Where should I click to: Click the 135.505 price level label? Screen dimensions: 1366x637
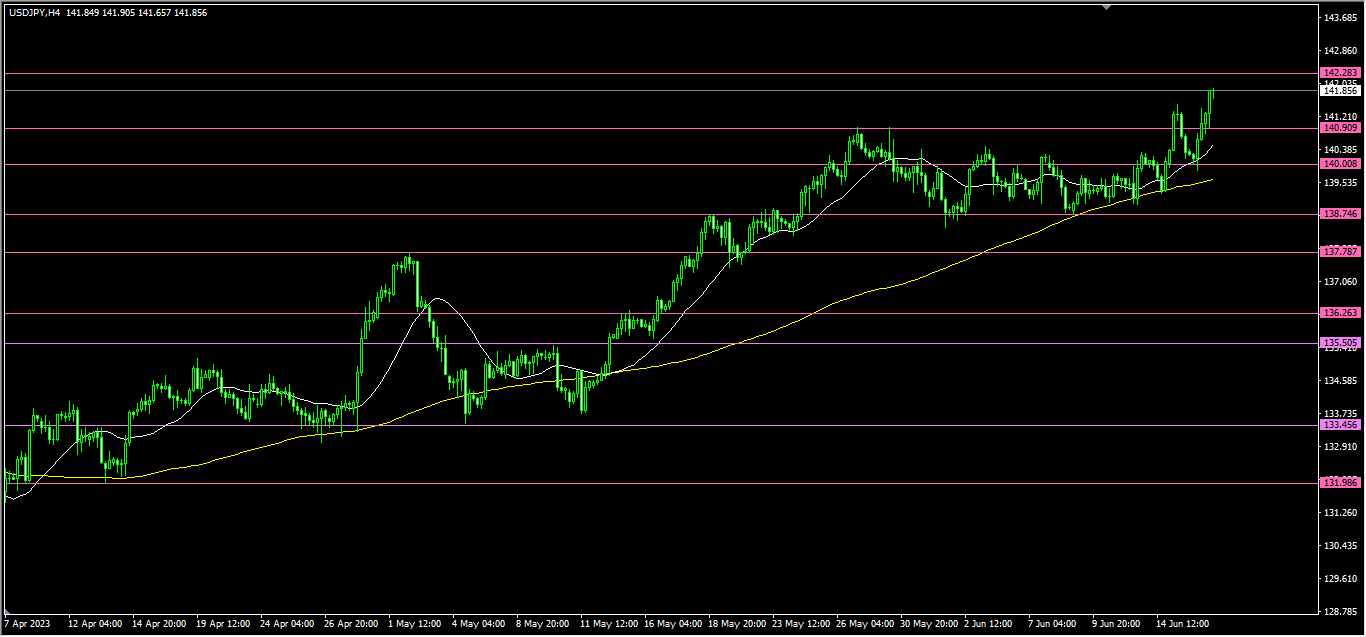(1340, 343)
